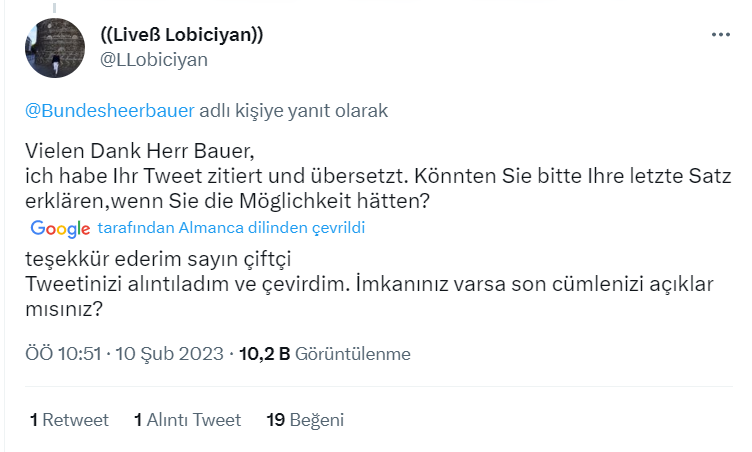Open the '1 Alıntı Tweet' quotes list
Image resolution: width=752 pixels, height=452 pixels.
click(x=187, y=420)
